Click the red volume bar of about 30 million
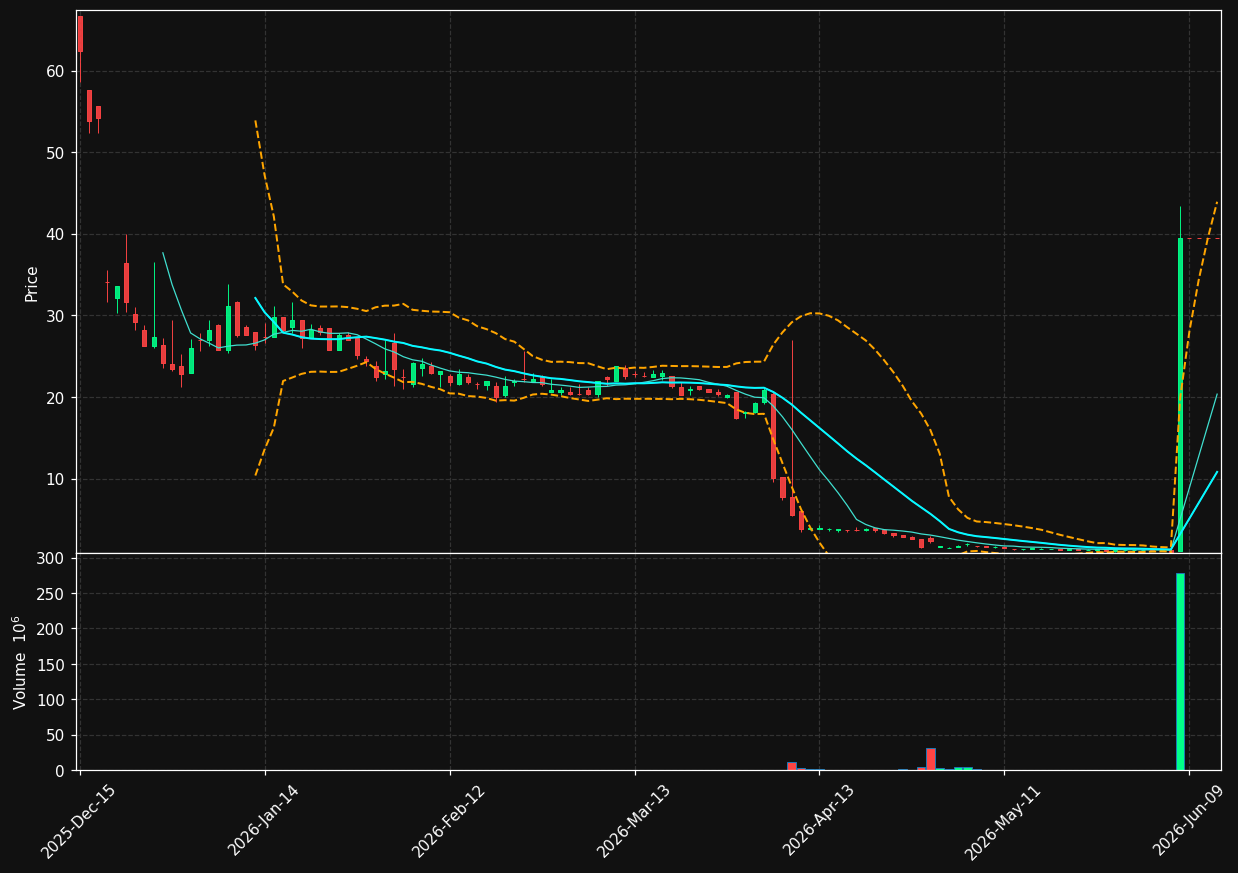This screenshot has width=1238, height=873. [931, 759]
